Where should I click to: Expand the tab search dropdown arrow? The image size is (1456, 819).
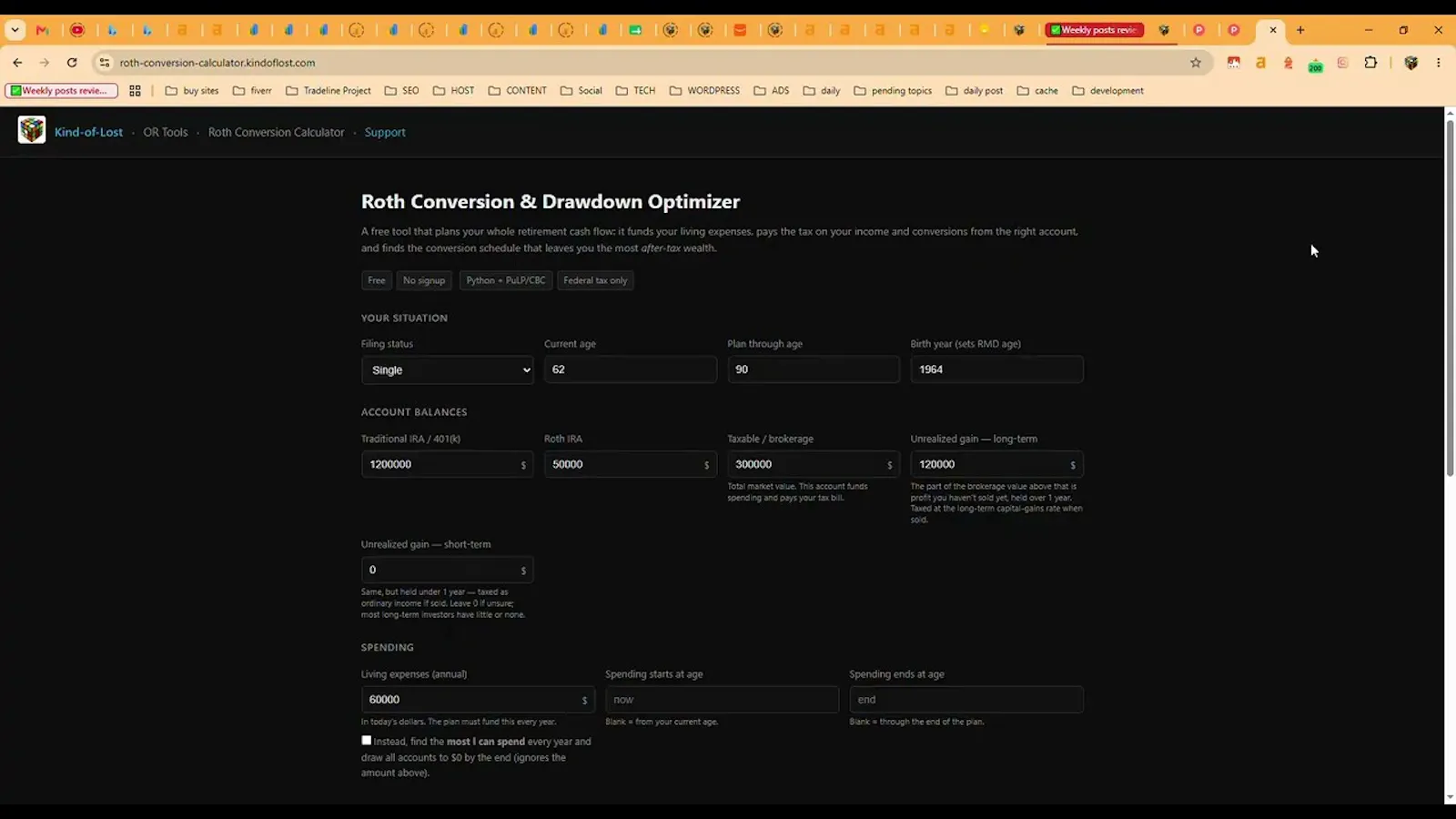tap(15, 30)
